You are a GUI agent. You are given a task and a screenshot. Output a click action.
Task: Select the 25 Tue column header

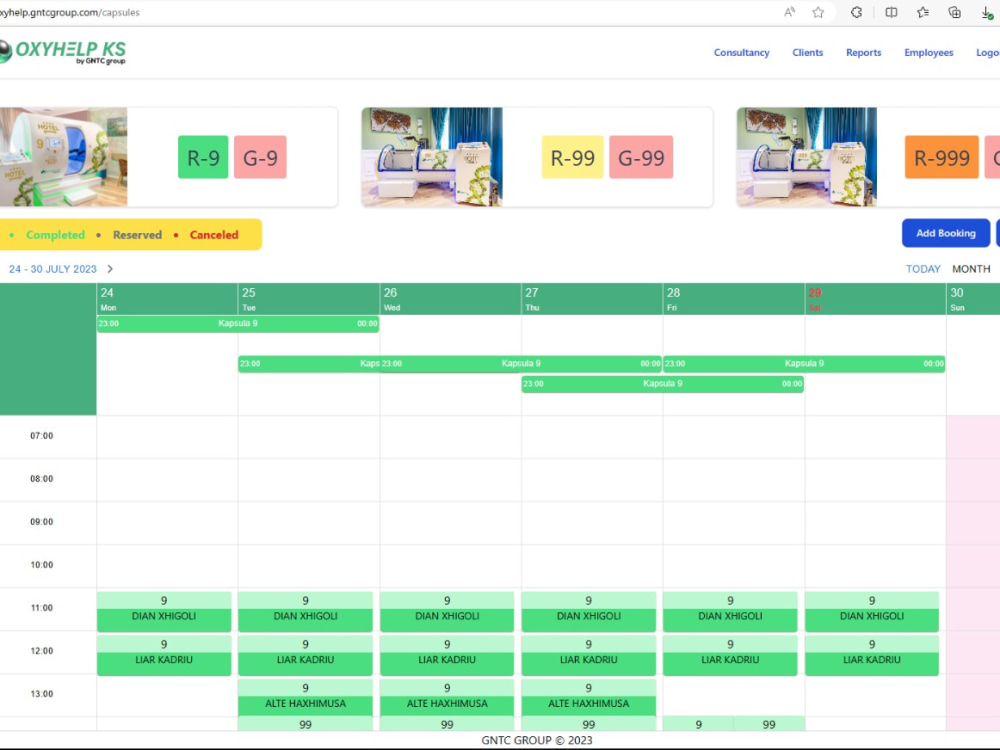tap(309, 299)
